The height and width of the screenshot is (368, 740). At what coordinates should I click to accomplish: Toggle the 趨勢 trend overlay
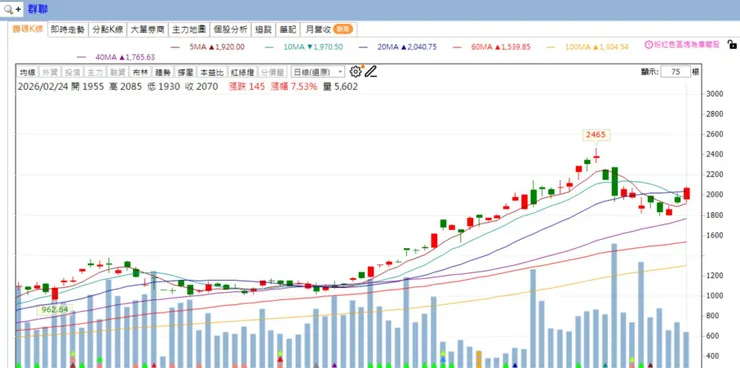click(163, 72)
